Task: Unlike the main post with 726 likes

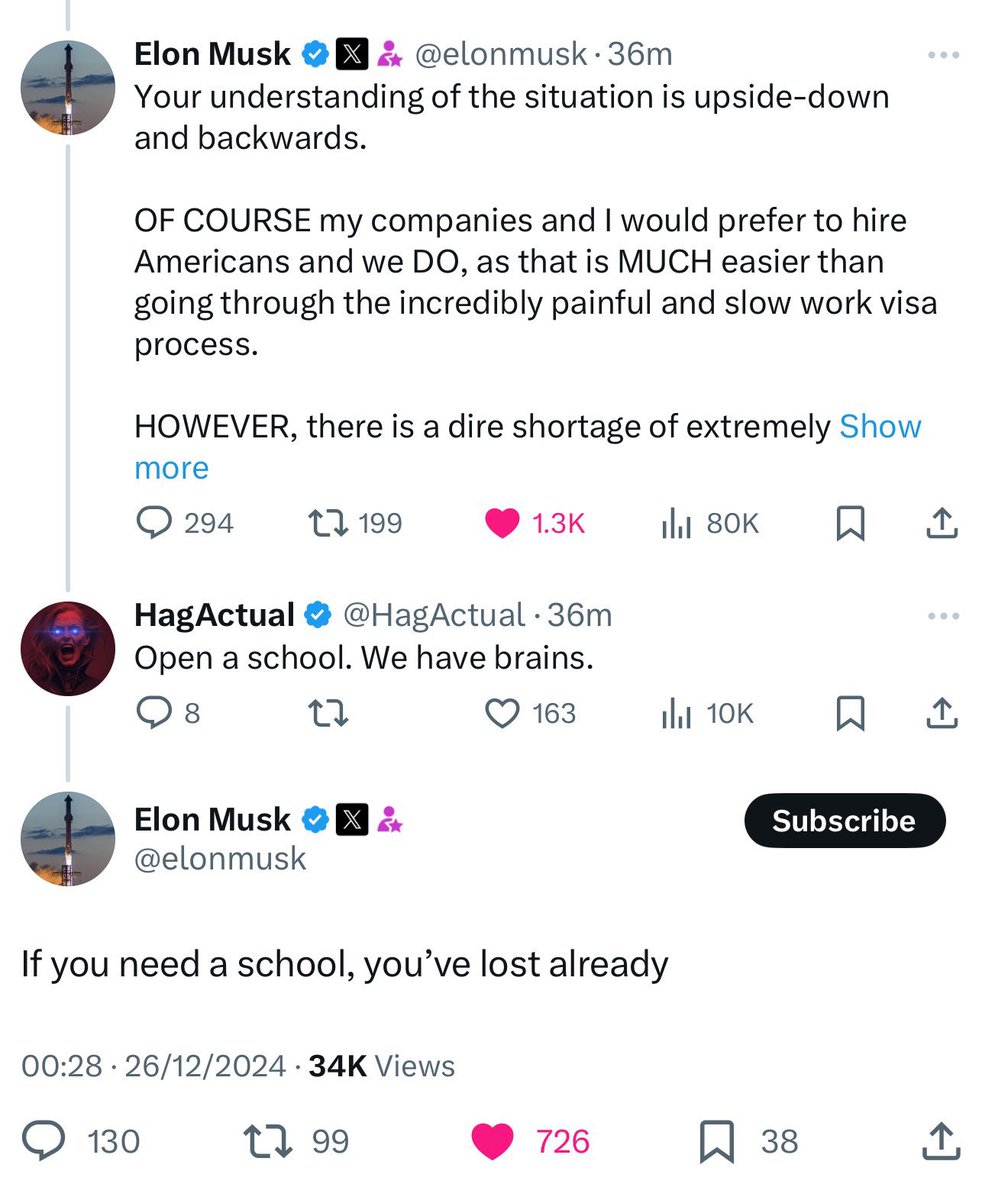Action: click(492, 1141)
